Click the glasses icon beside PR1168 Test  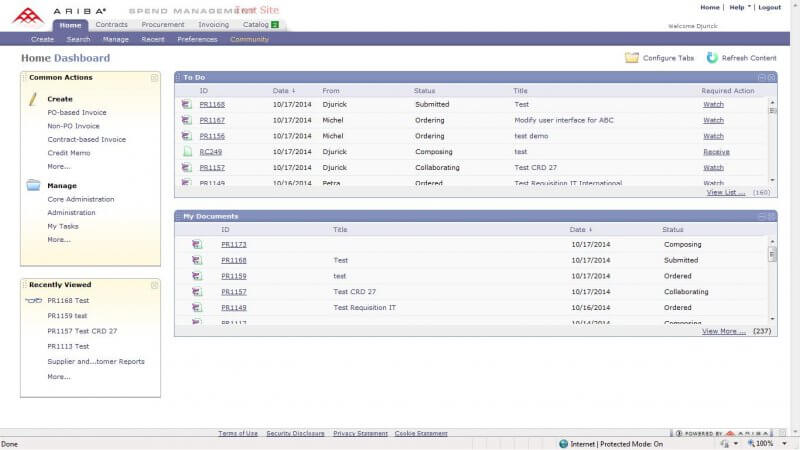34,301
